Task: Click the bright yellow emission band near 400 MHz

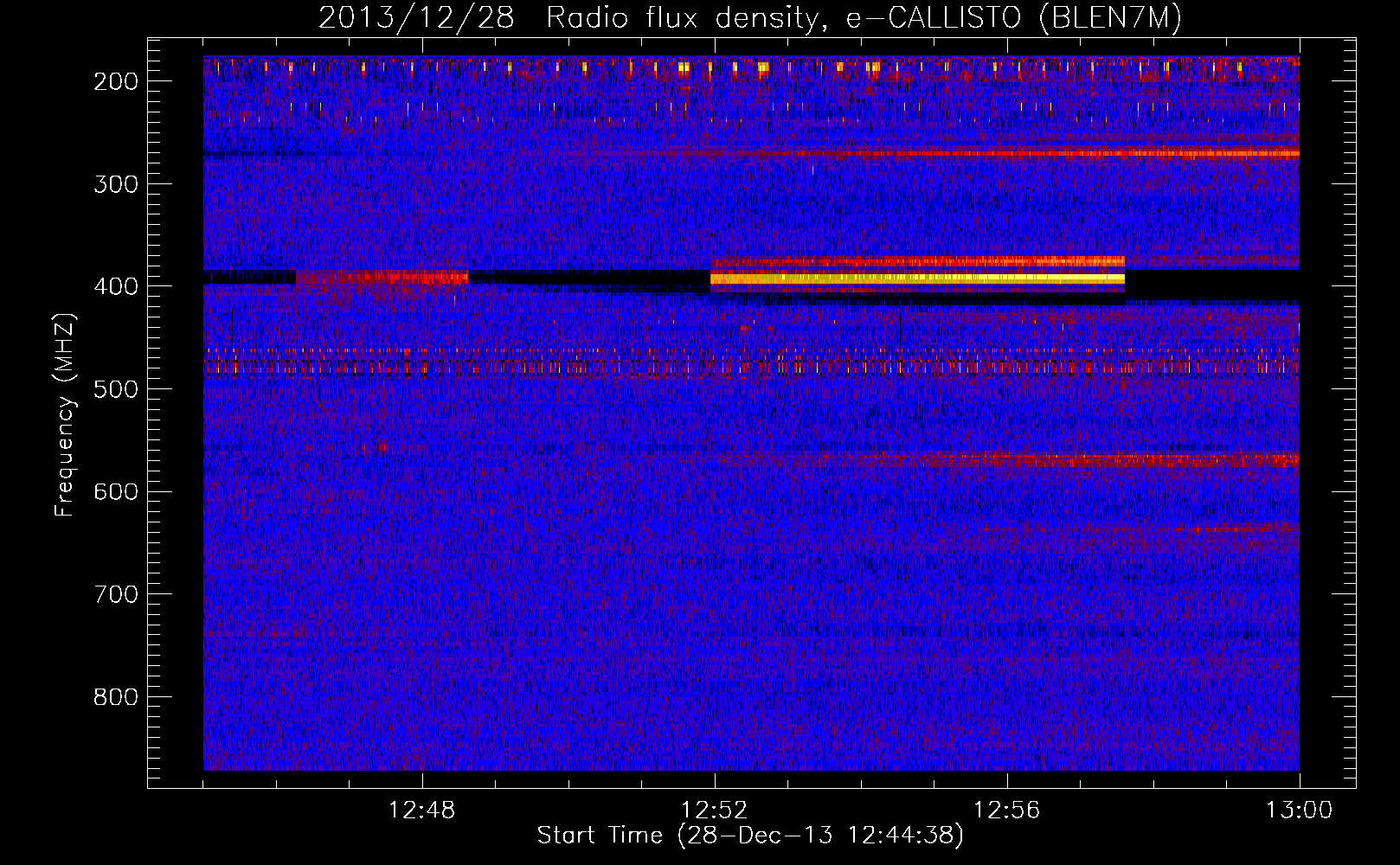Action: pos(917,279)
